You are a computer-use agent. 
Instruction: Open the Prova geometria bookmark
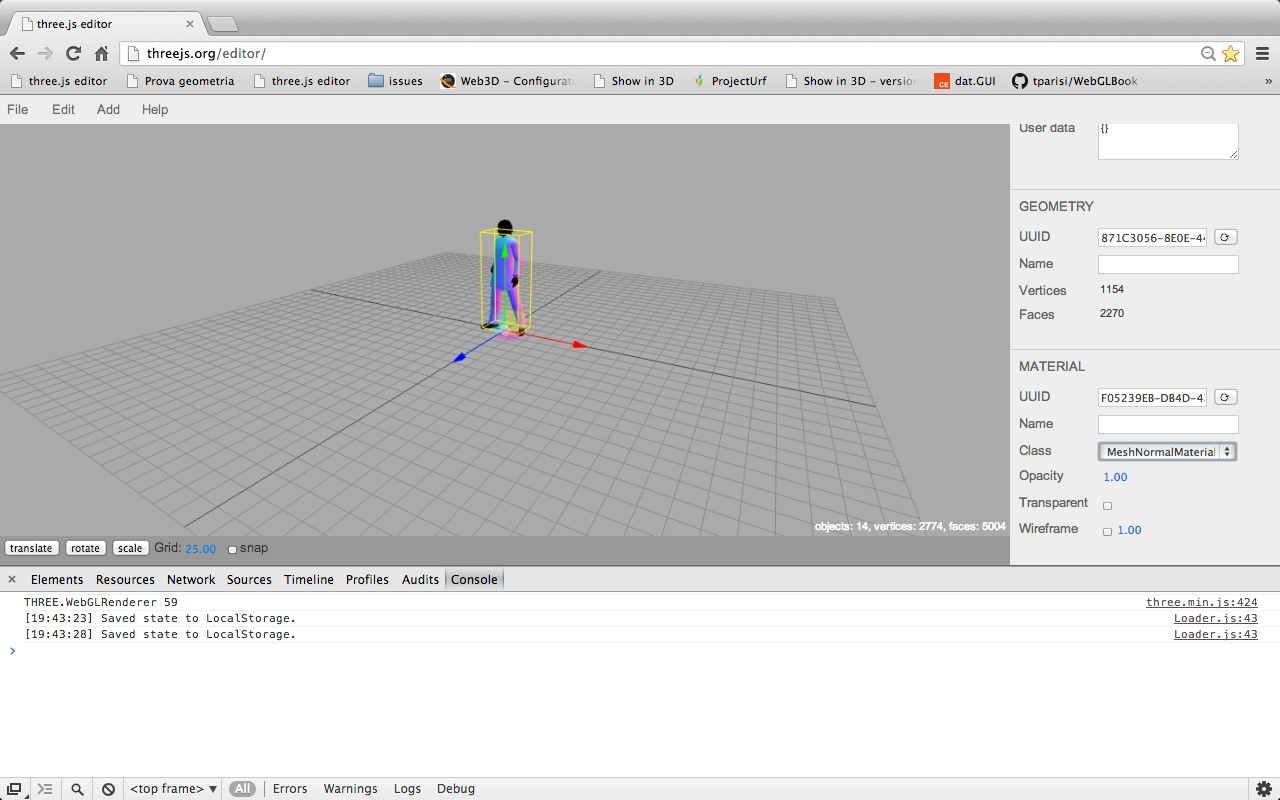(x=180, y=81)
